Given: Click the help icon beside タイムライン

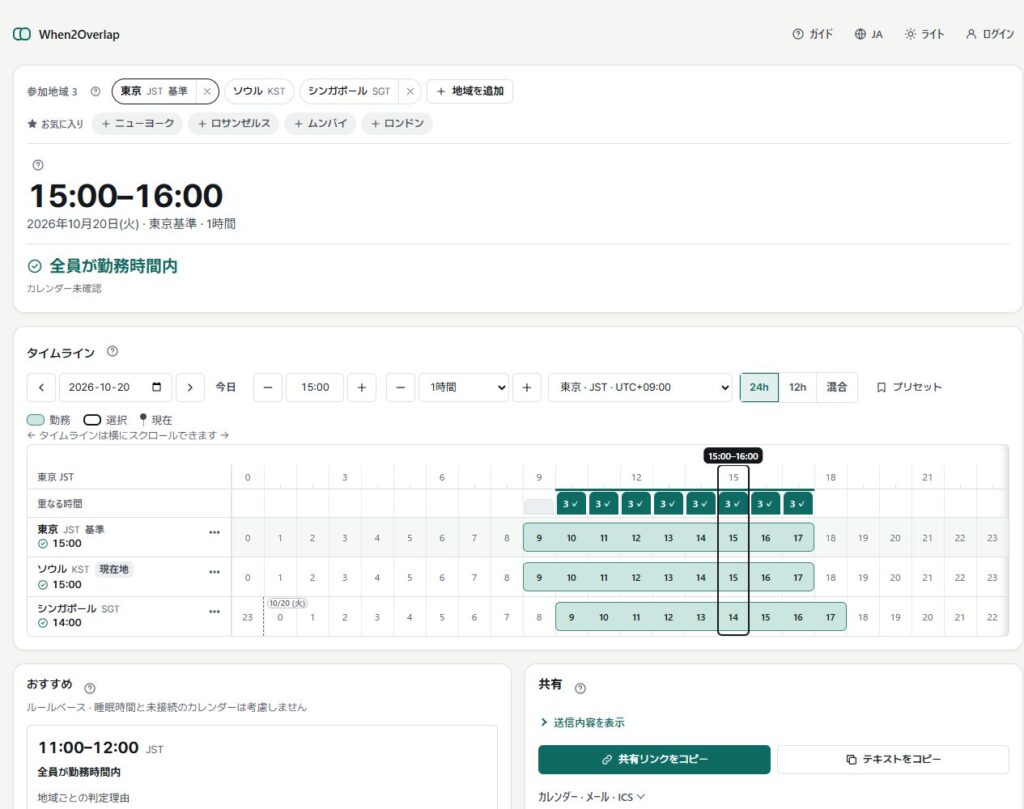Looking at the screenshot, I should (x=112, y=351).
